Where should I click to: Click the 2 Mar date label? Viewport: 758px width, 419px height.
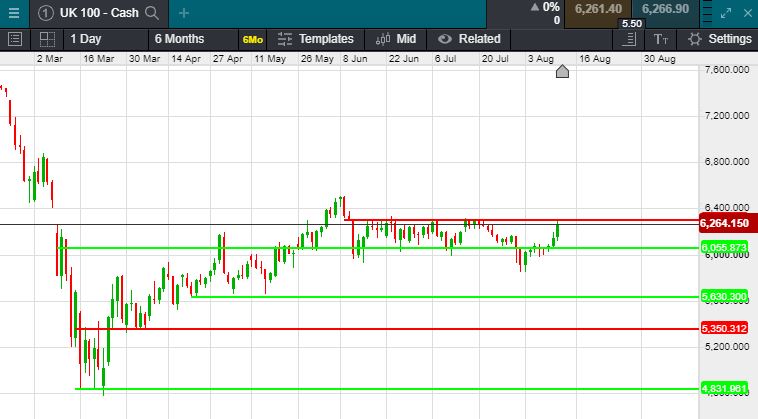(50, 59)
